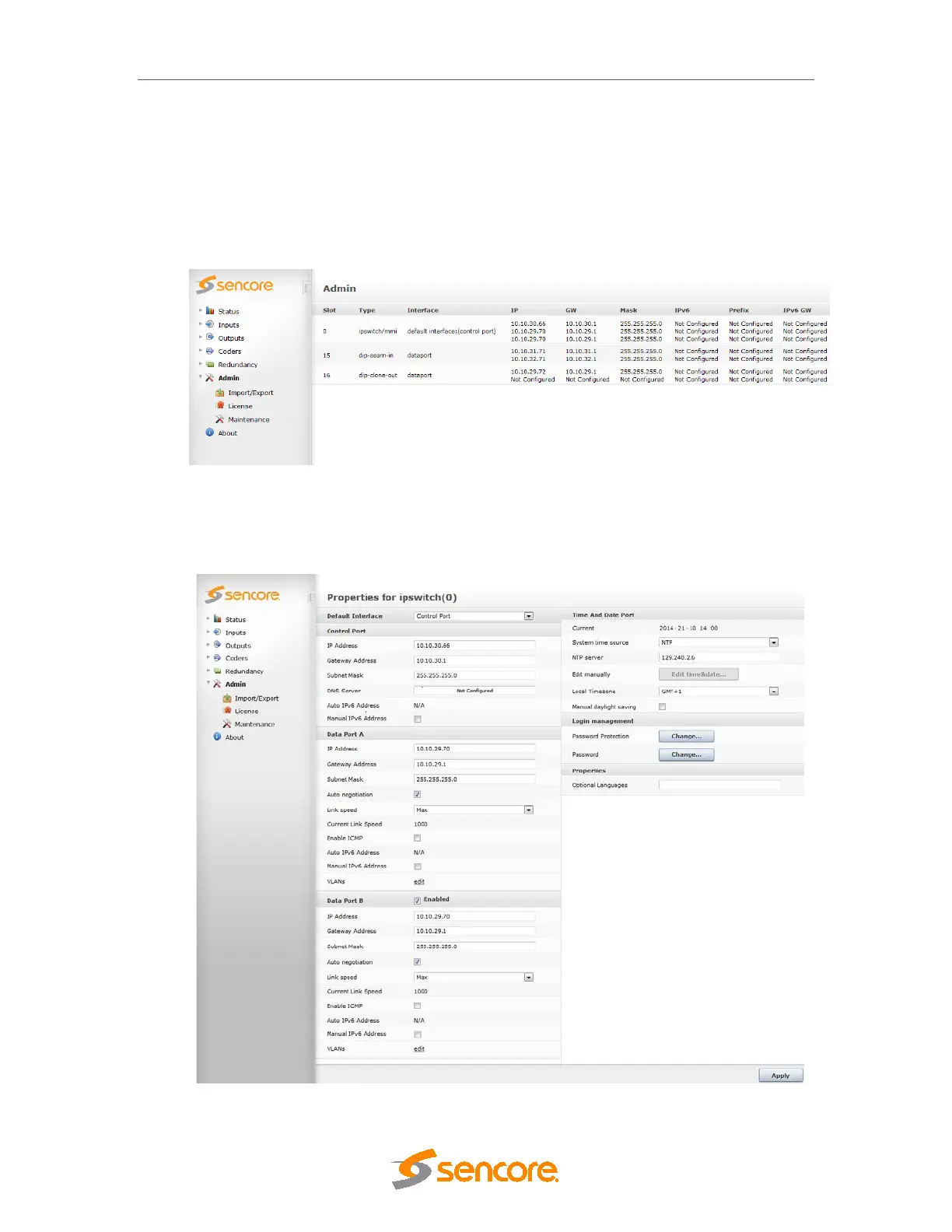
Task: Click the Redundancy folder icon in the Admin page sidebar
Action: pyautogui.click(x=210, y=364)
